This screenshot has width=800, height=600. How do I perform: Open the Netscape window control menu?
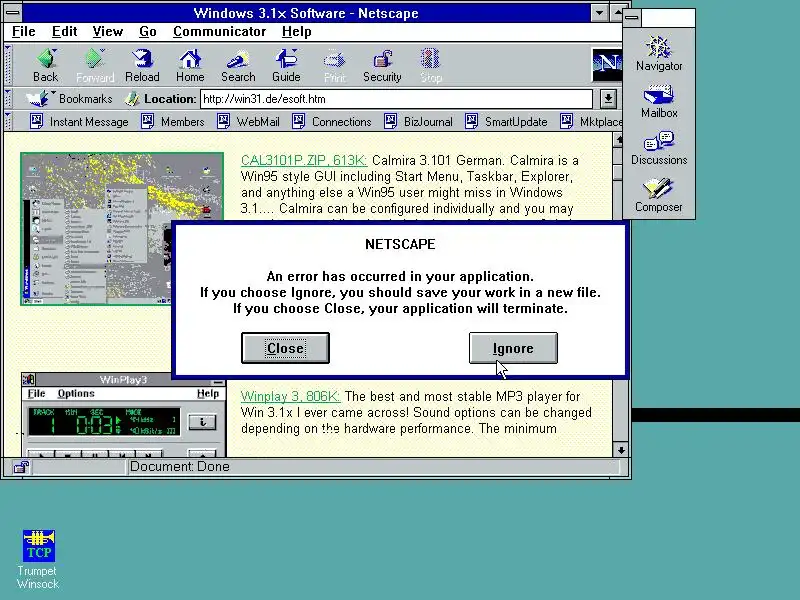tap(12, 13)
